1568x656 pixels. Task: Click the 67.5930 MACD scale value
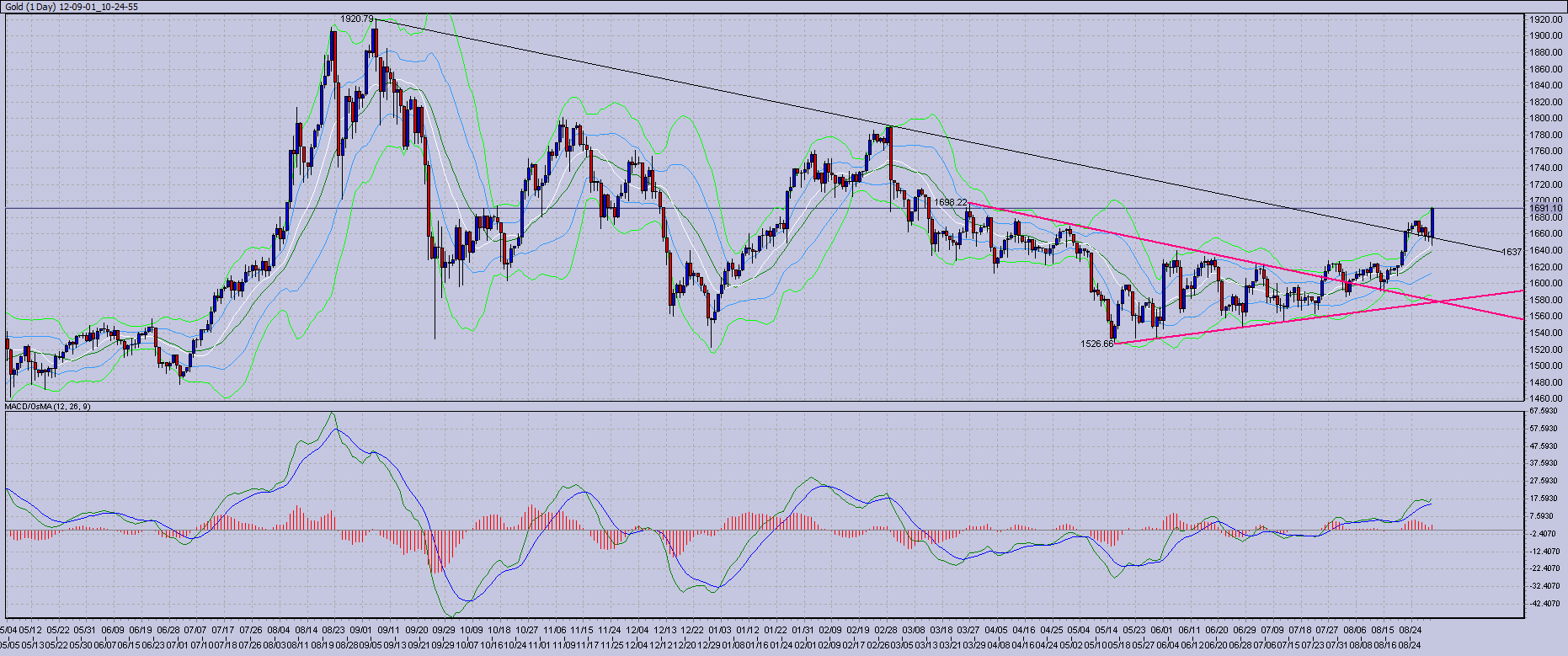[1546, 411]
